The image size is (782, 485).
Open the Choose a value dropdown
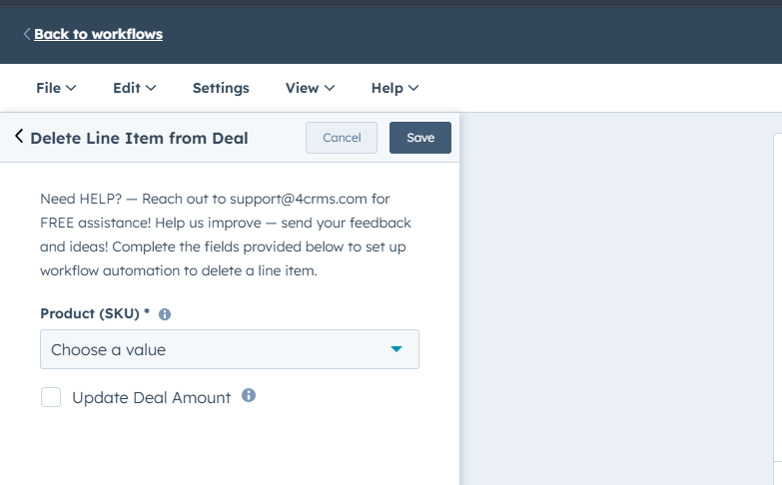(229, 349)
